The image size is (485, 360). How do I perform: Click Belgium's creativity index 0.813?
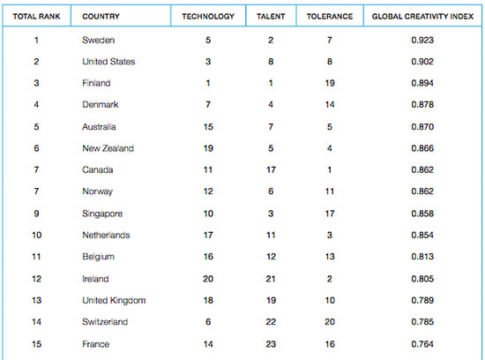[x=422, y=256]
